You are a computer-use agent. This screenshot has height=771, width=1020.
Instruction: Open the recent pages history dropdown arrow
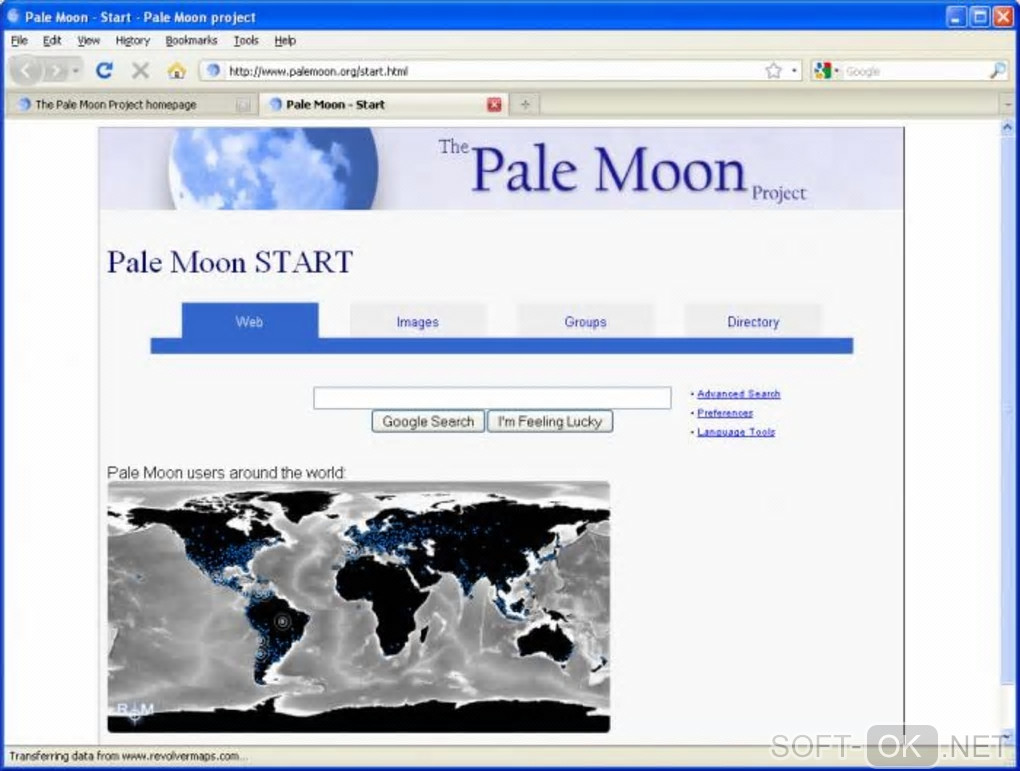coord(76,71)
